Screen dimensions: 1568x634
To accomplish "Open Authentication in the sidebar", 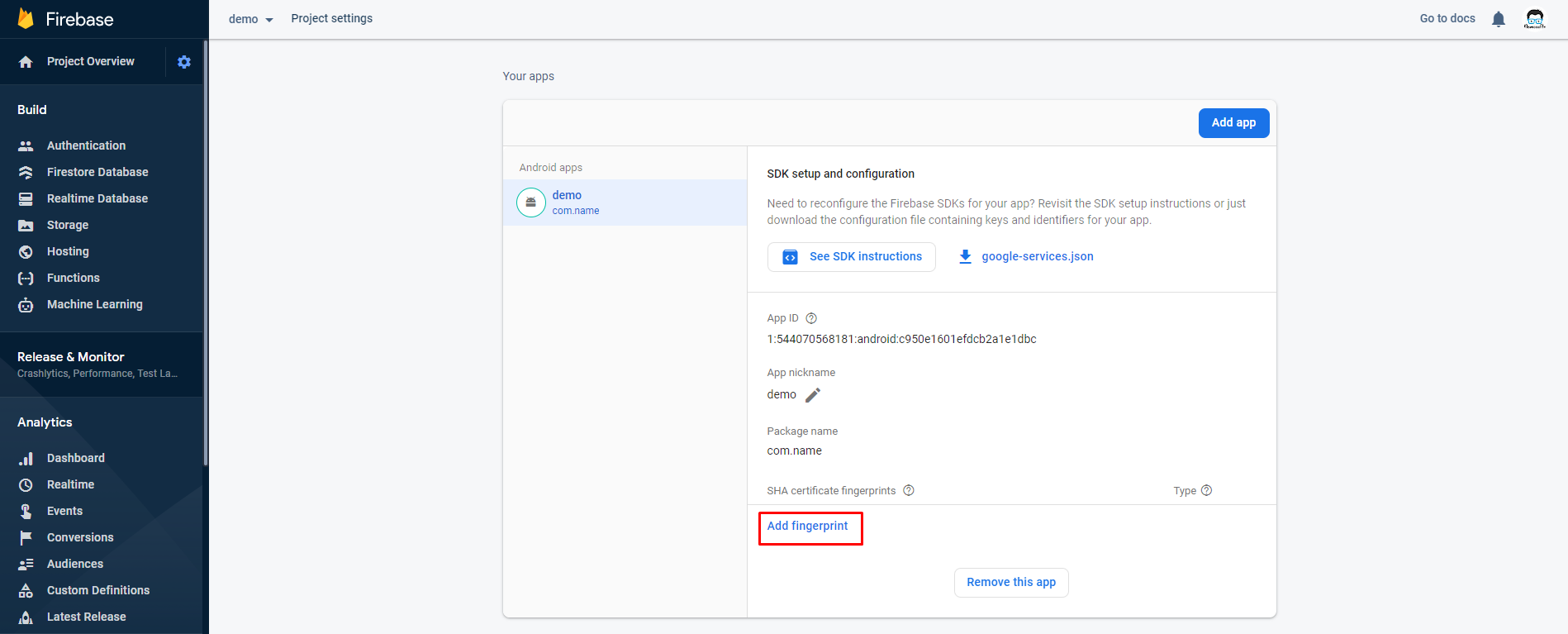I will click(86, 145).
